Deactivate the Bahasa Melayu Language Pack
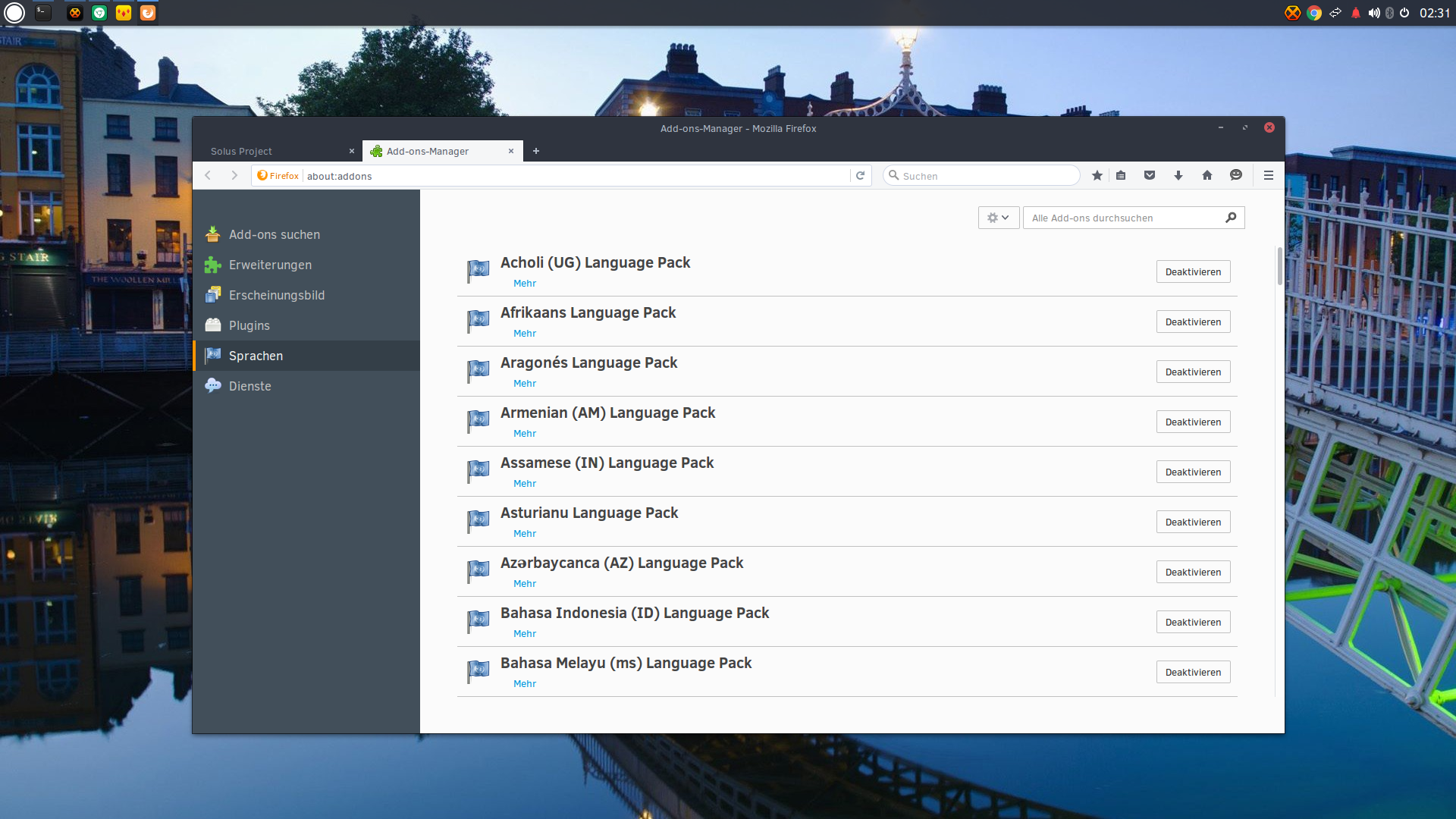Image resolution: width=1456 pixels, height=819 pixels. click(x=1193, y=672)
